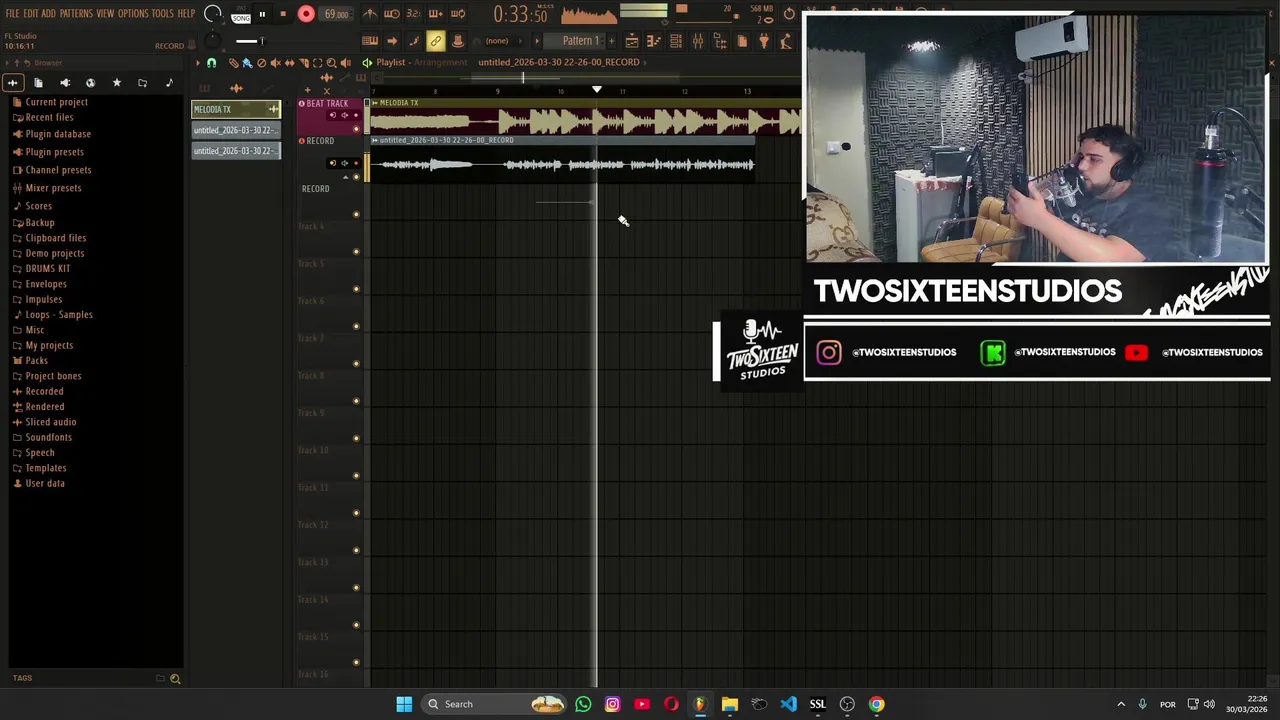Select the Mute tool in playlist
The image size is (1280, 720).
tap(275, 63)
